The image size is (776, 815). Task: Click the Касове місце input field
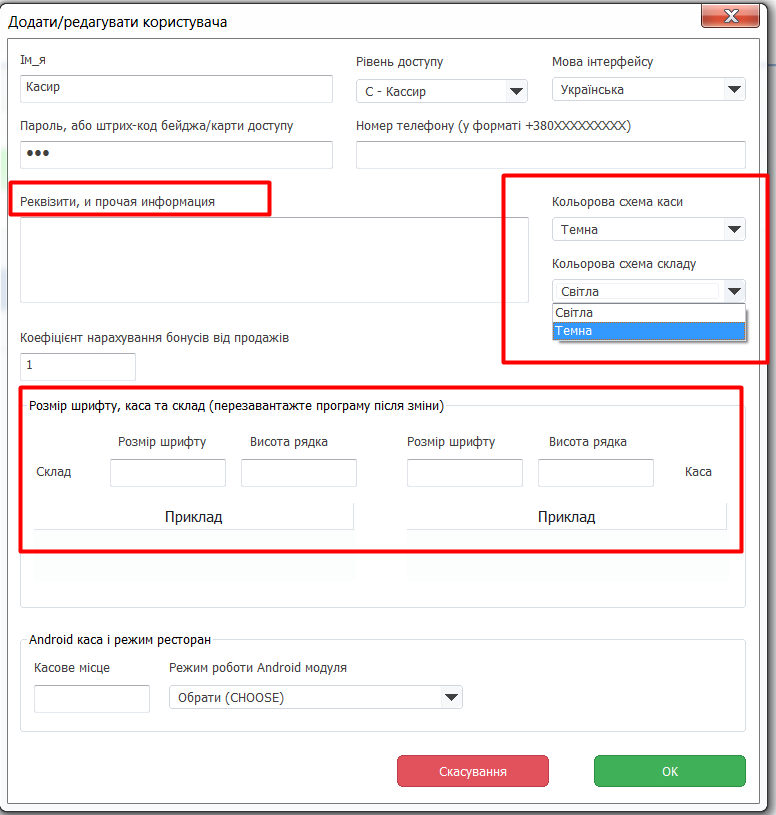coord(92,699)
